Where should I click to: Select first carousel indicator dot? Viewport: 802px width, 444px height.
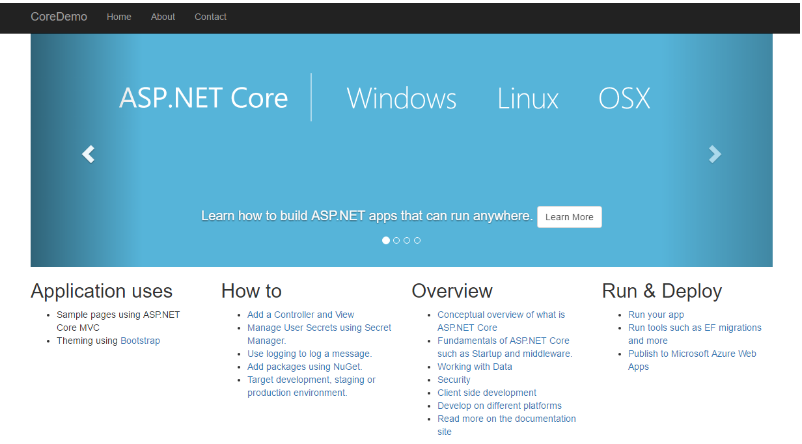coord(386,240)
